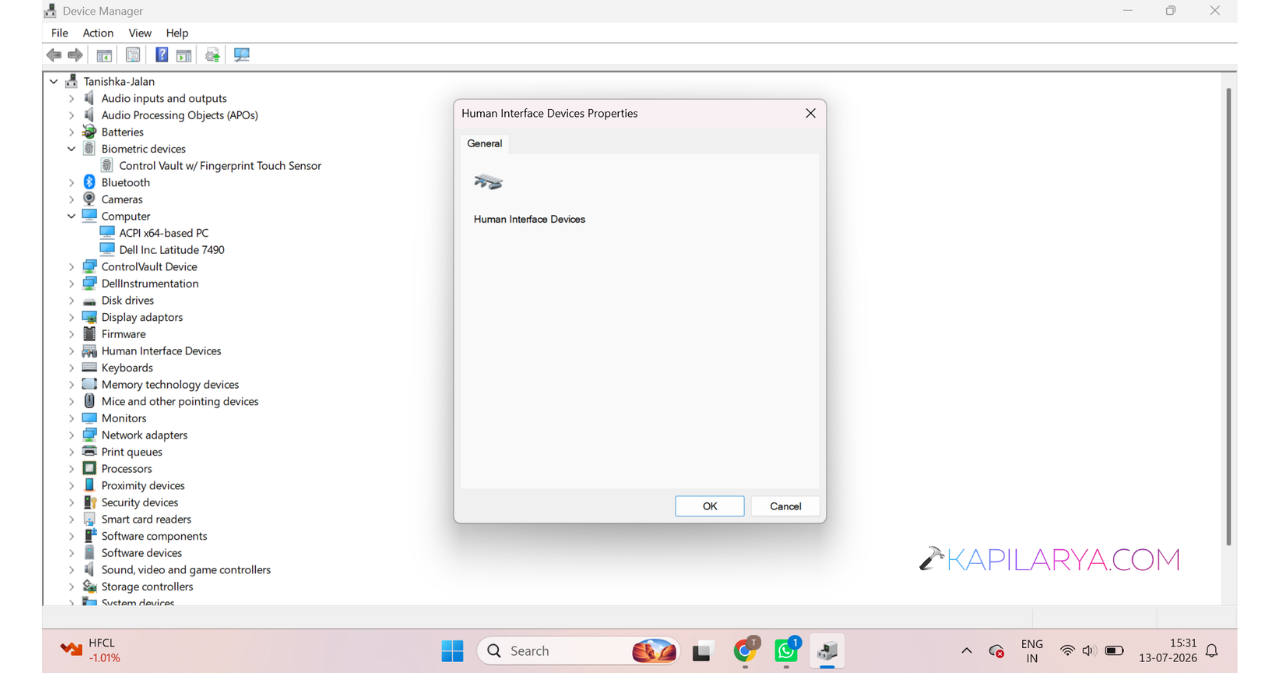
Task: Click Show/Hide Action Pane toolbar icon
Action: point(184,55)
